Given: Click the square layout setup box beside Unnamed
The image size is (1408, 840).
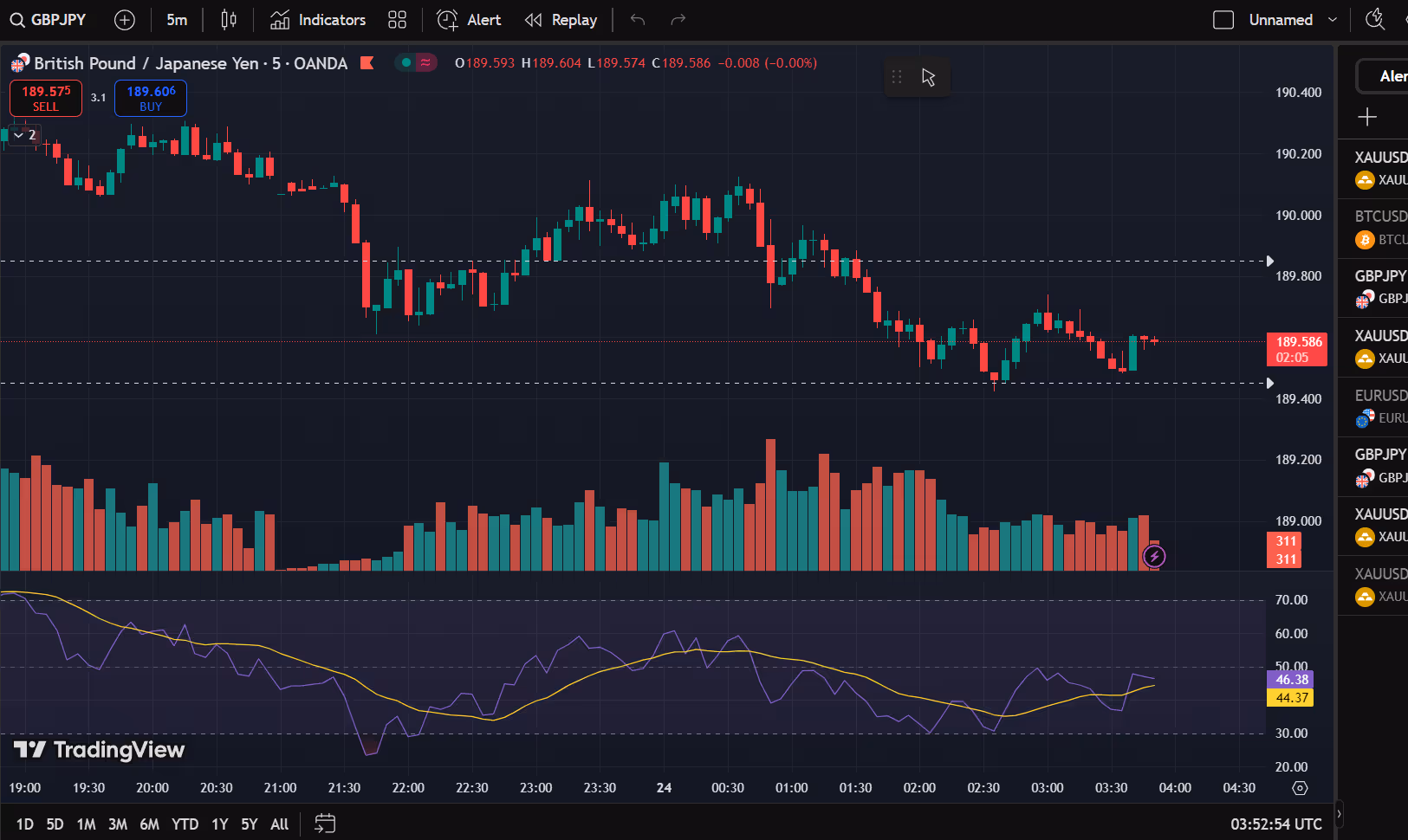Looking at the screenshot, I should [x=1223, y=20].
